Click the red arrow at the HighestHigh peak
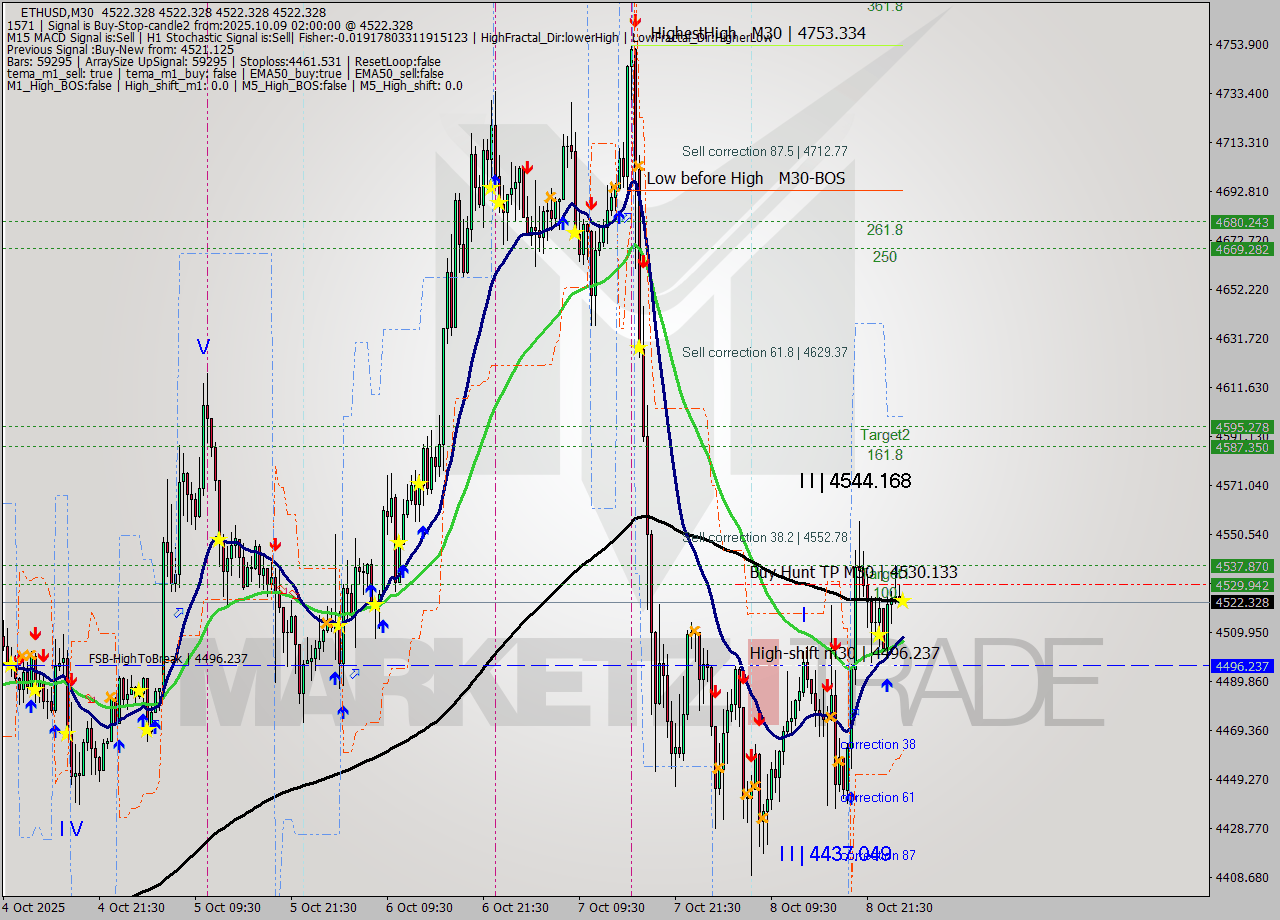Screen dimensions: 1280x920 tap(635, 18)
